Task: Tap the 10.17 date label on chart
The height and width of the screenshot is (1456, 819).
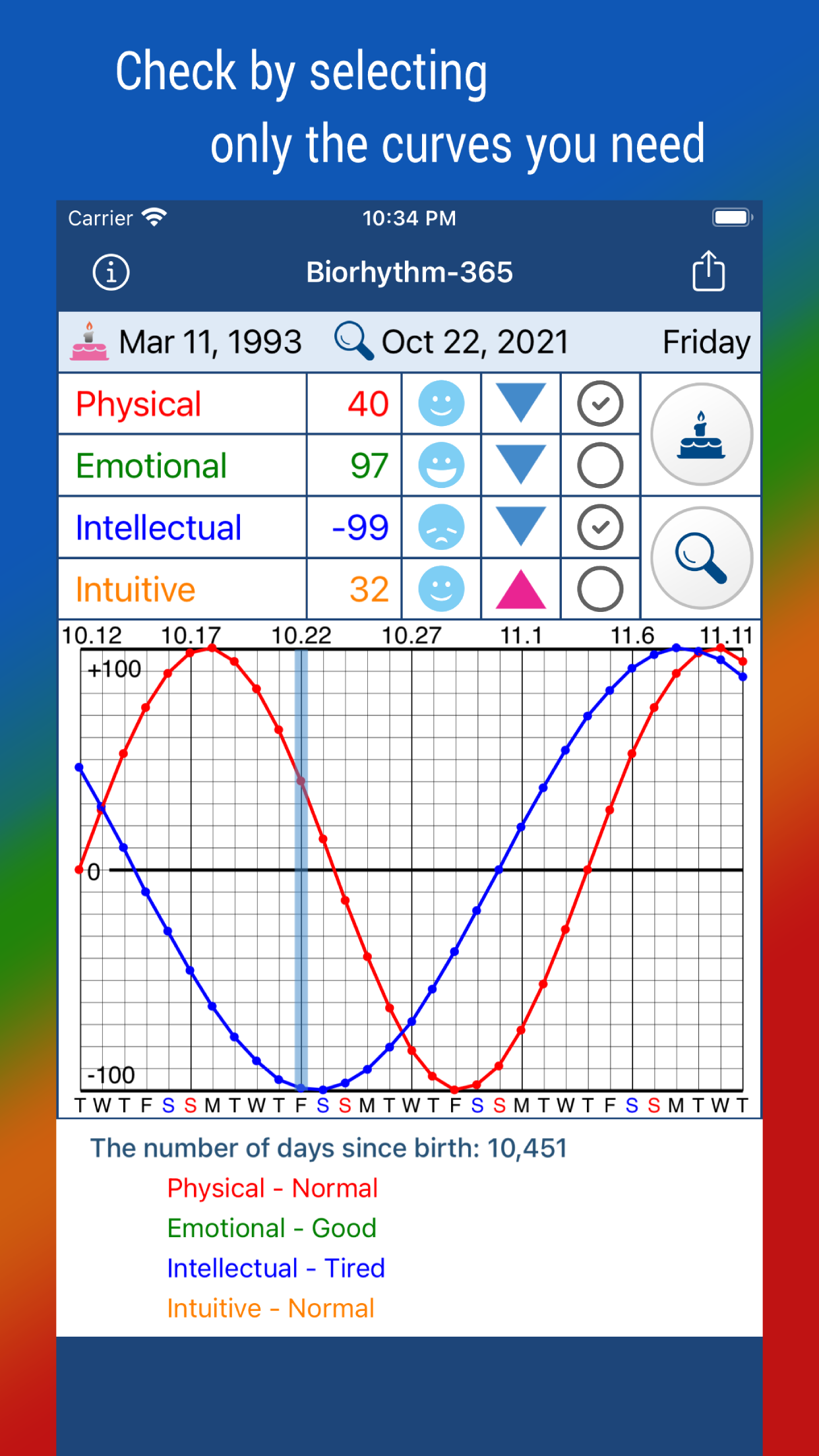Action: (x=191, y=636)
